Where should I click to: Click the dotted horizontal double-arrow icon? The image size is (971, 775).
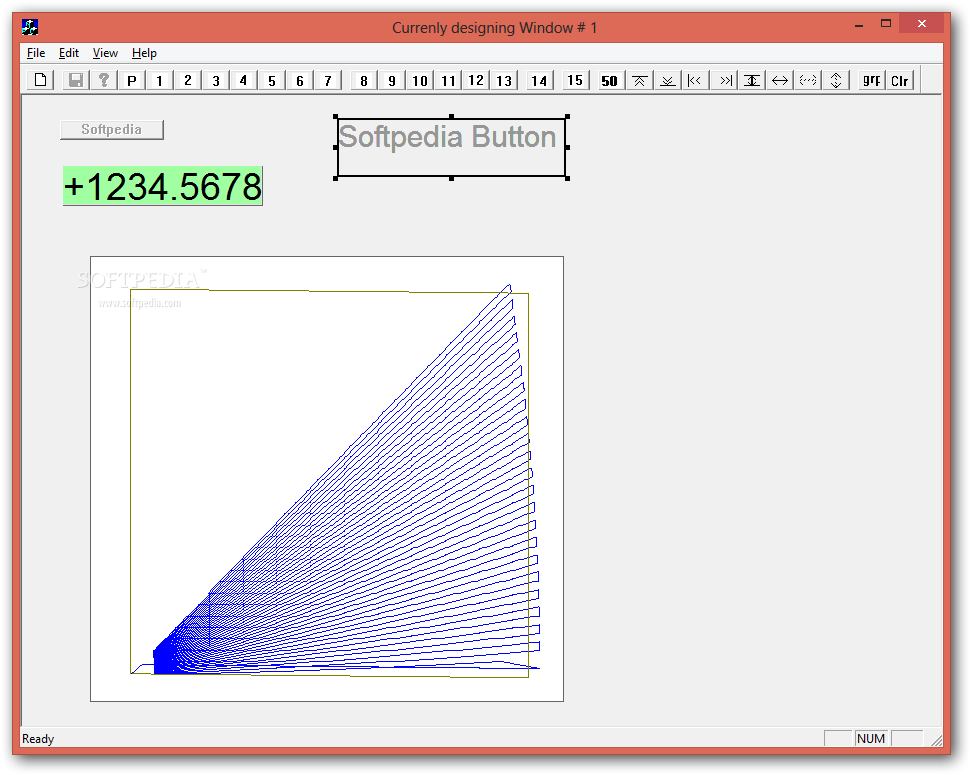(808, 80)
